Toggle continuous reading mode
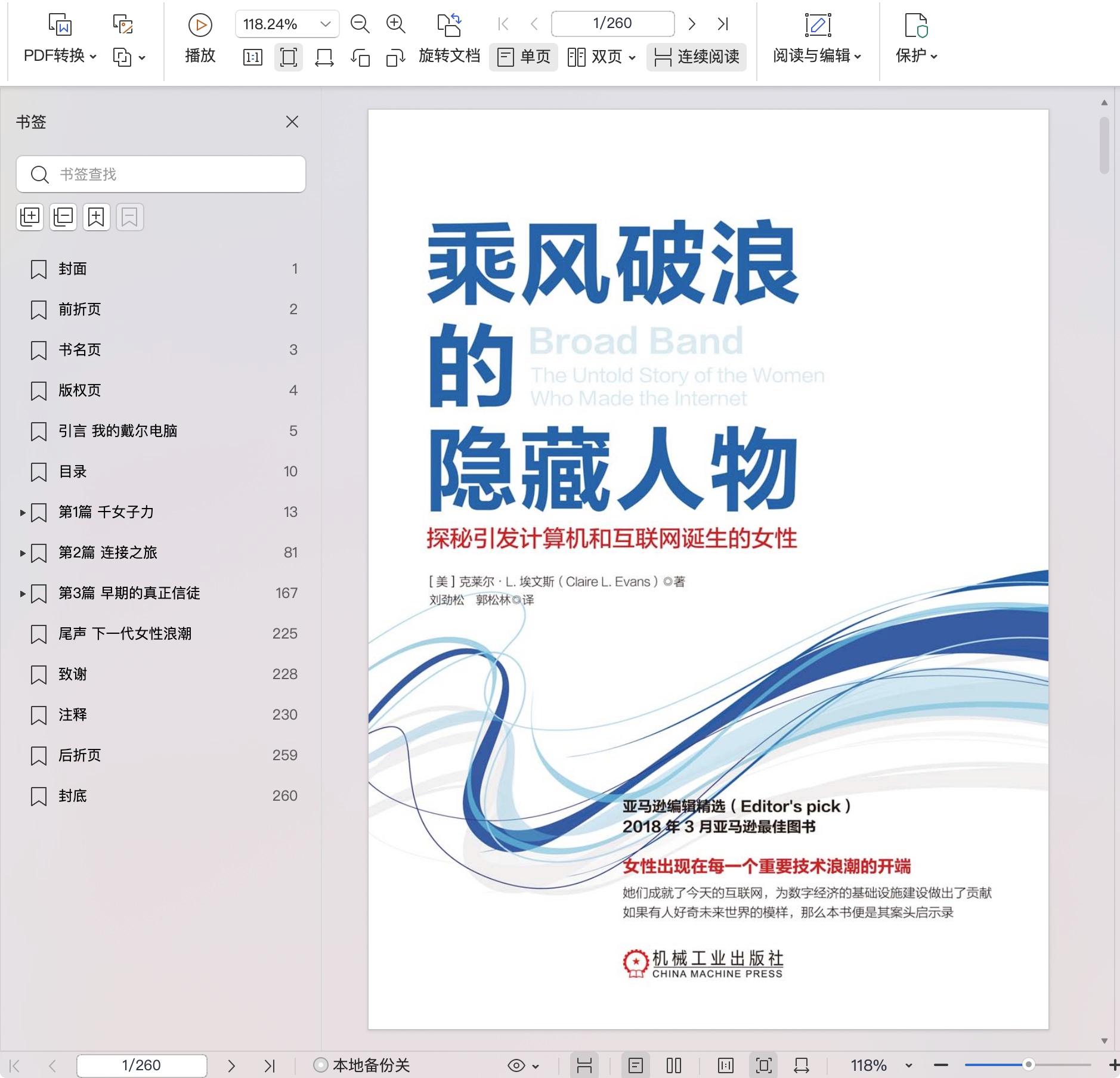 pos(697,57)
